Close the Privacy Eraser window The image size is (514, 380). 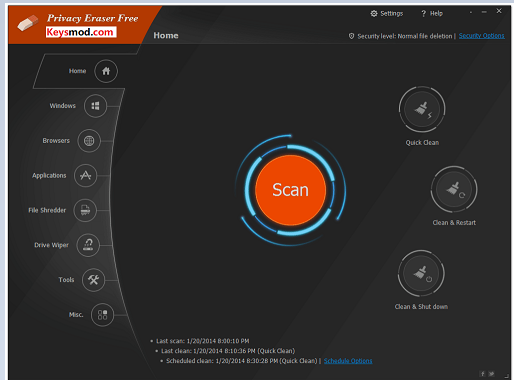click(499, 11)
